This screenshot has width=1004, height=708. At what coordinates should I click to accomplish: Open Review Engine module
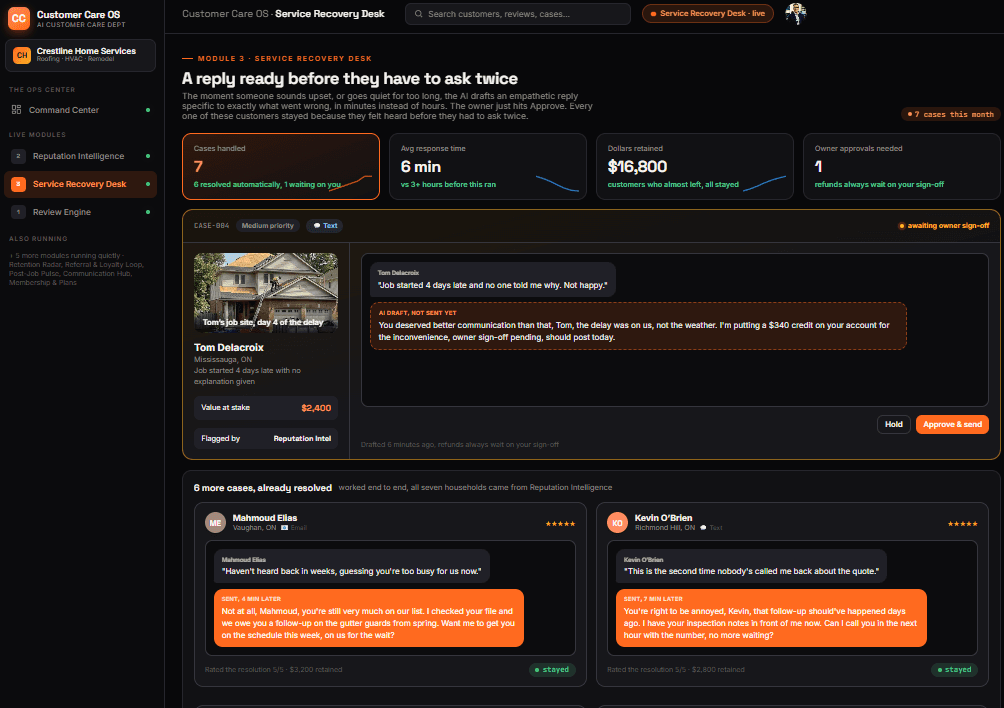coord(81,212)
